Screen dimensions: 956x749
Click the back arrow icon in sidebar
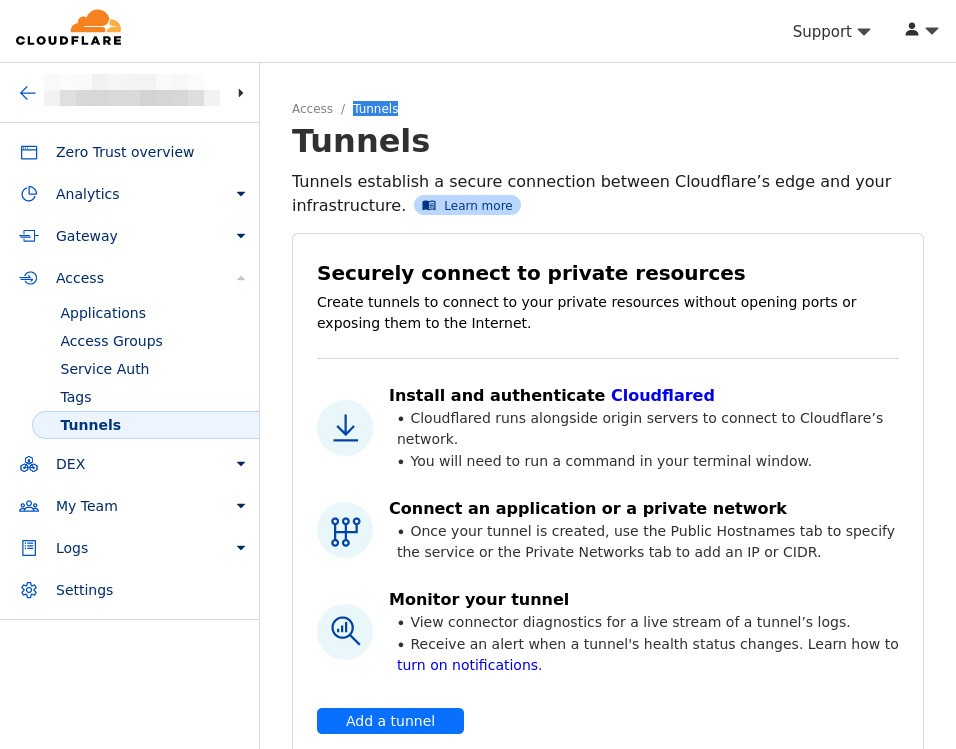coord(28,93)
